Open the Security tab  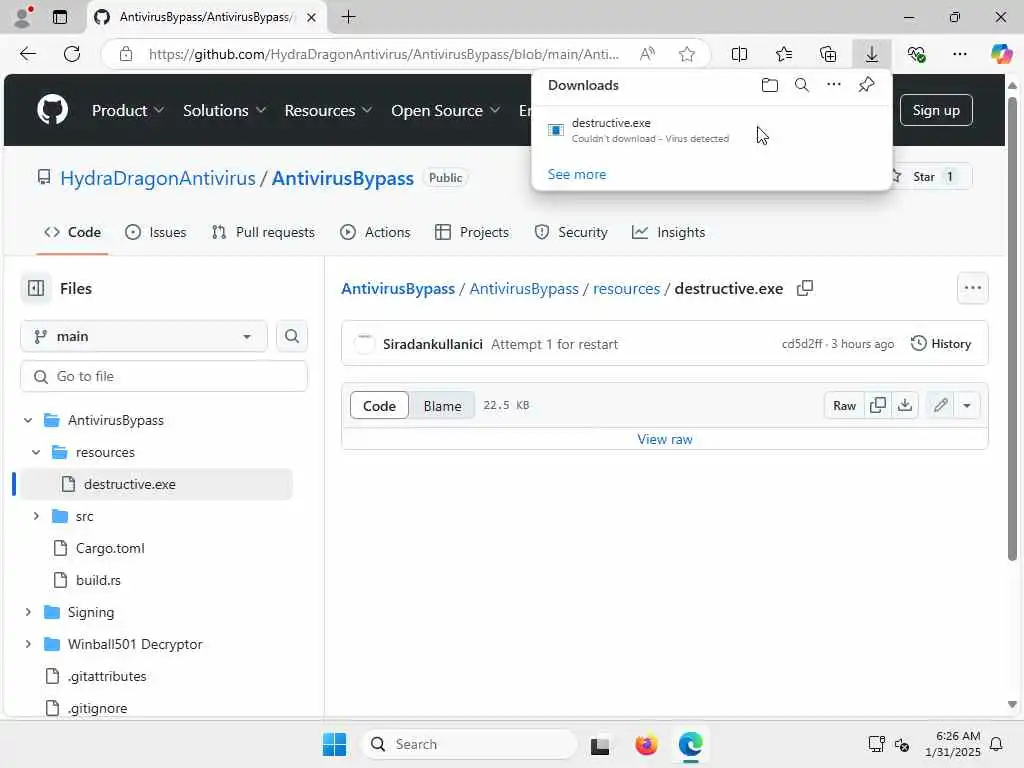571,232
